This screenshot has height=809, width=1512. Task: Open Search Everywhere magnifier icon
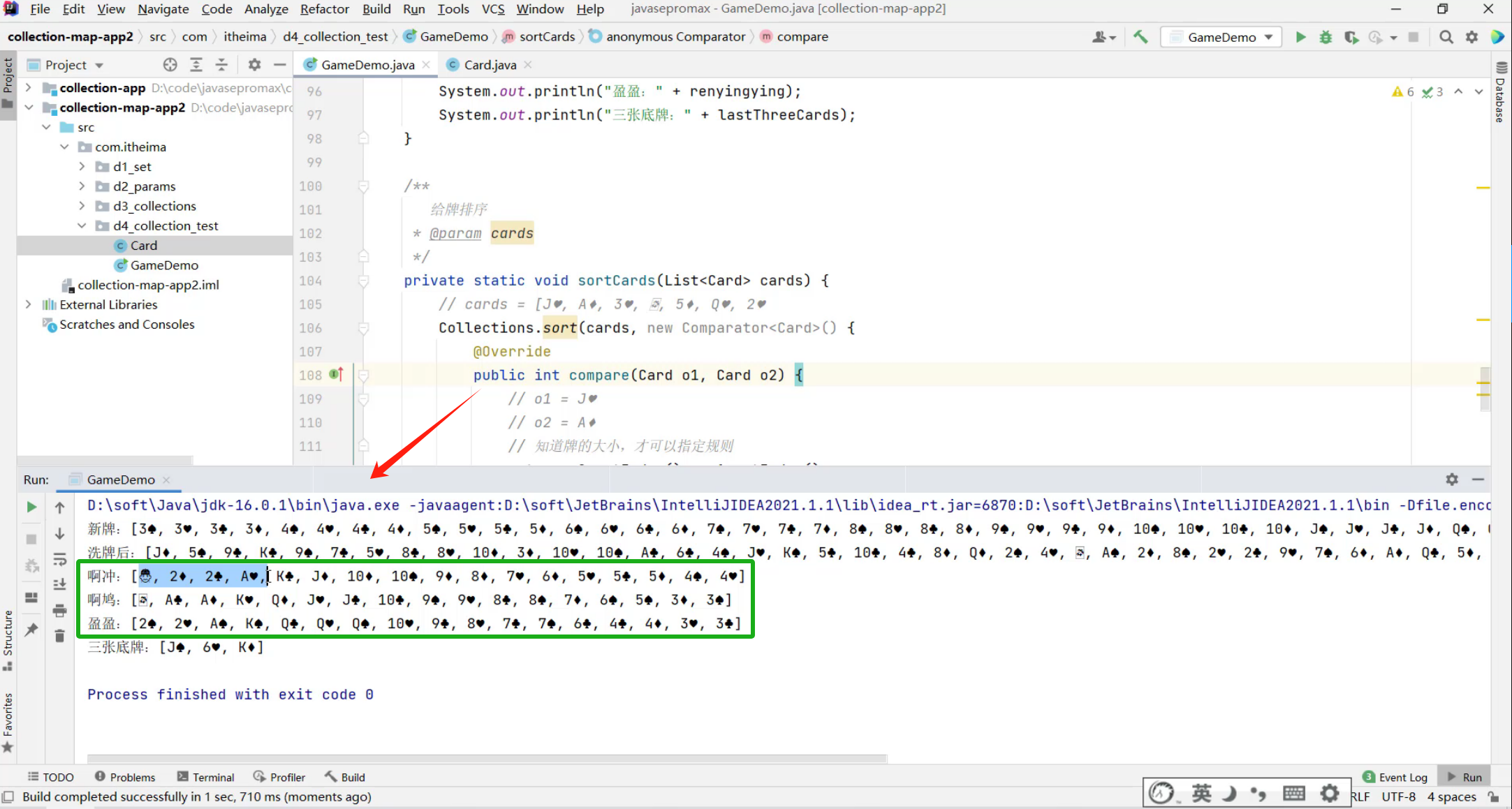(1446, 37)
